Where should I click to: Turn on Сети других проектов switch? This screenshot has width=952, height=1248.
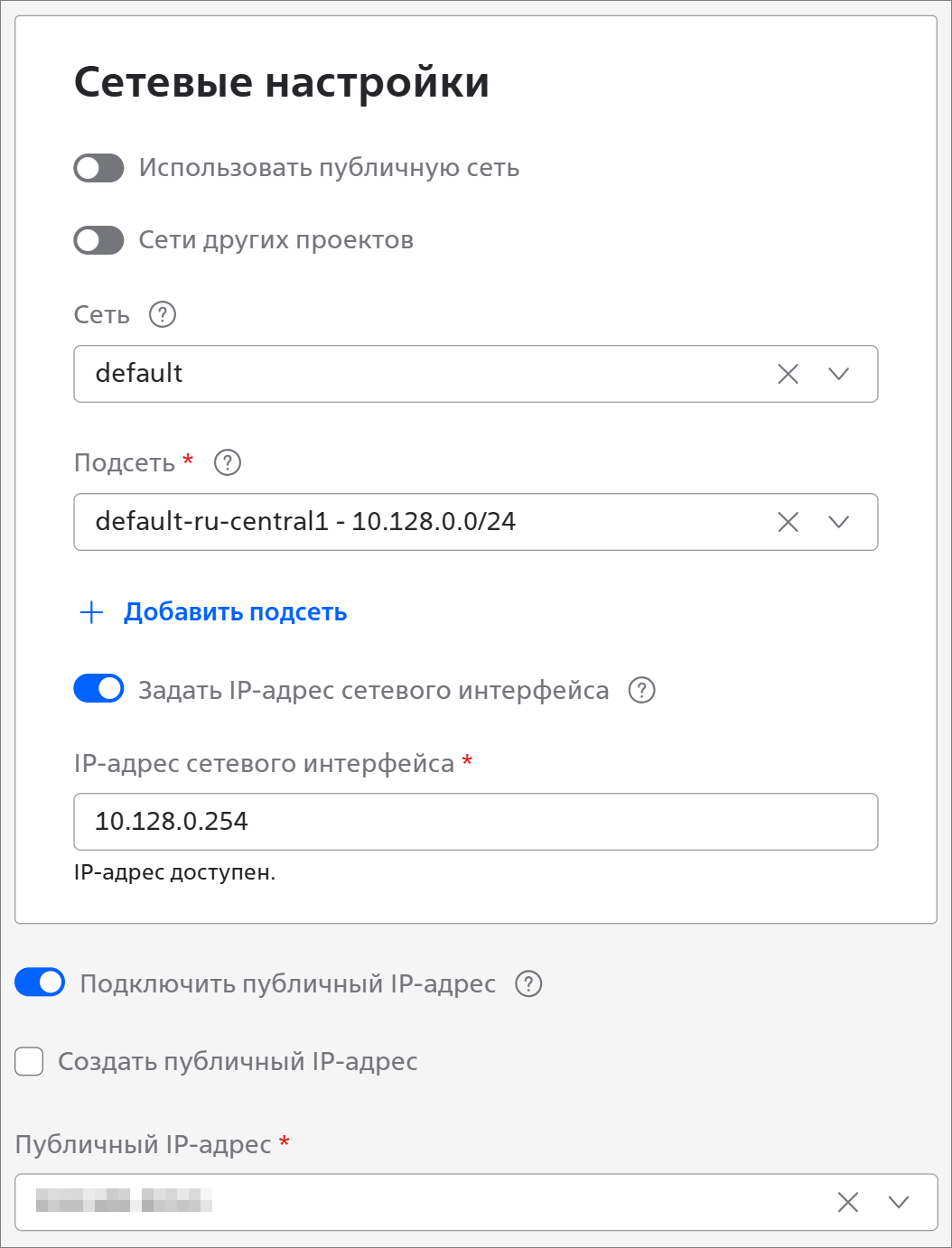pyautogui.click(x=98, y=240)
